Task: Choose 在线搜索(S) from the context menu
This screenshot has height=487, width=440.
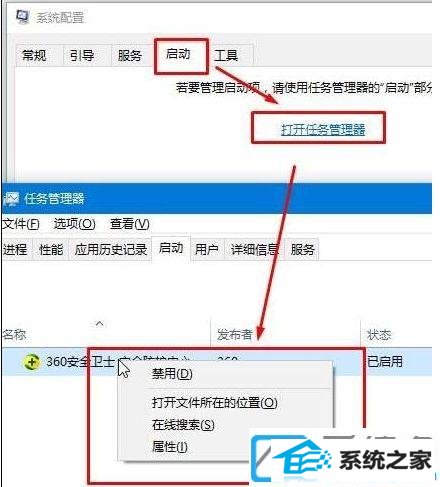Action: (183, 425)
